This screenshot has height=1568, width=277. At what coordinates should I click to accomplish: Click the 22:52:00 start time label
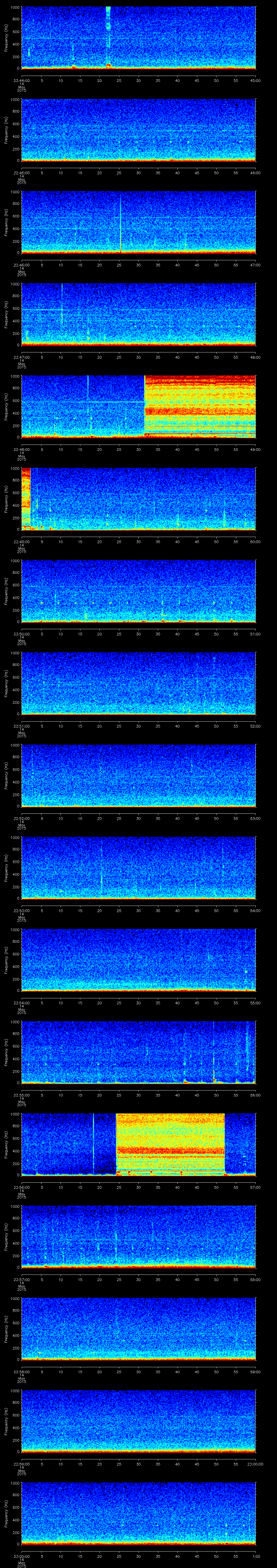click(x=22, y=818)
